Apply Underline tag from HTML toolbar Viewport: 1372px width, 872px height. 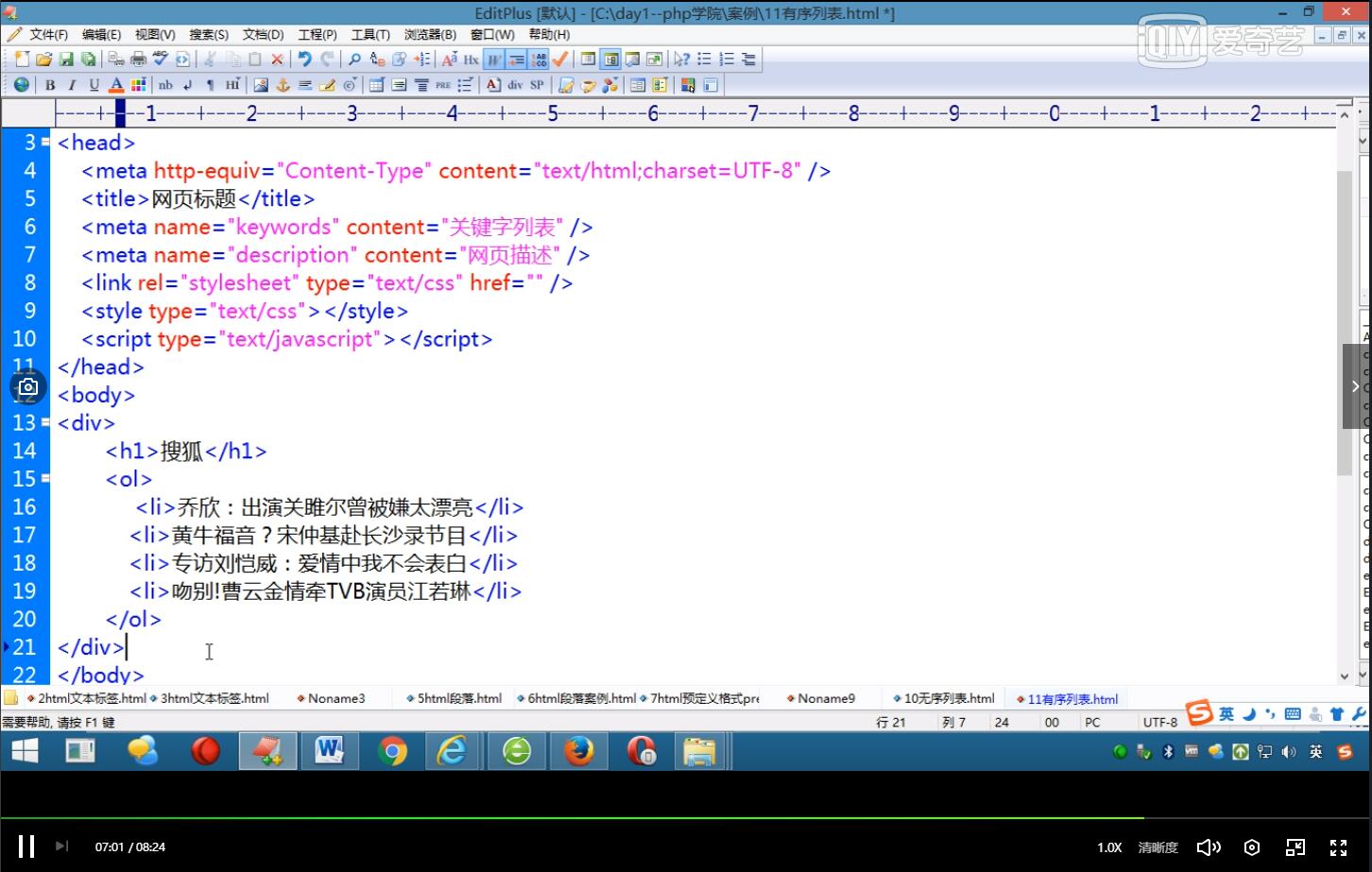(x=94, y=85)
